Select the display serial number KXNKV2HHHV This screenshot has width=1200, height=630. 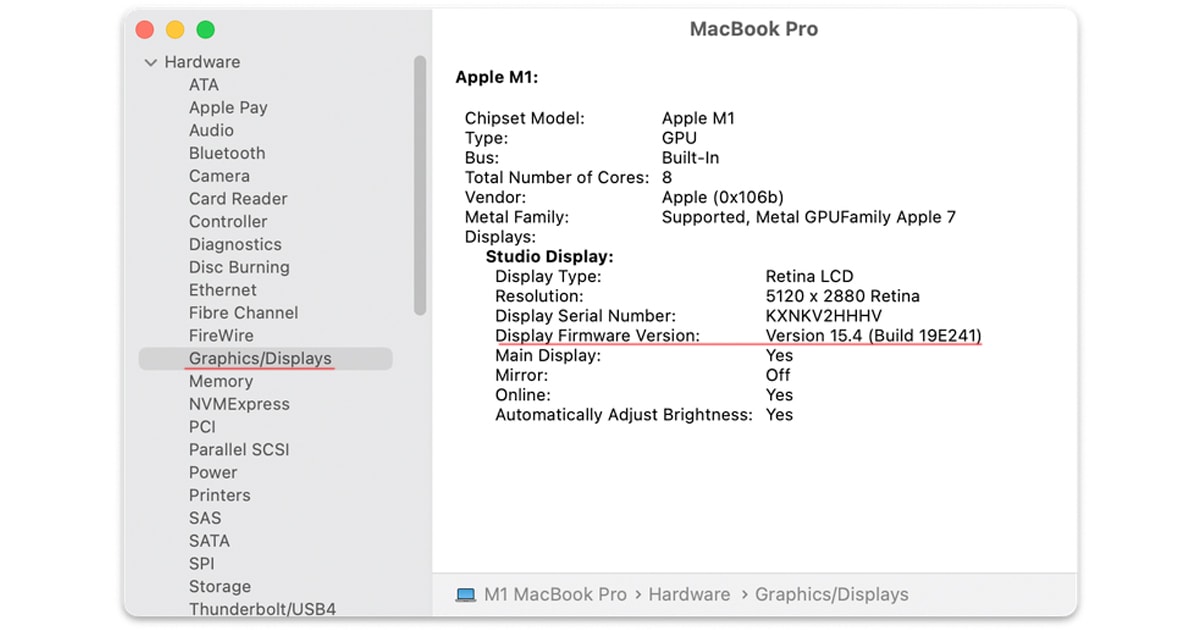824,316
